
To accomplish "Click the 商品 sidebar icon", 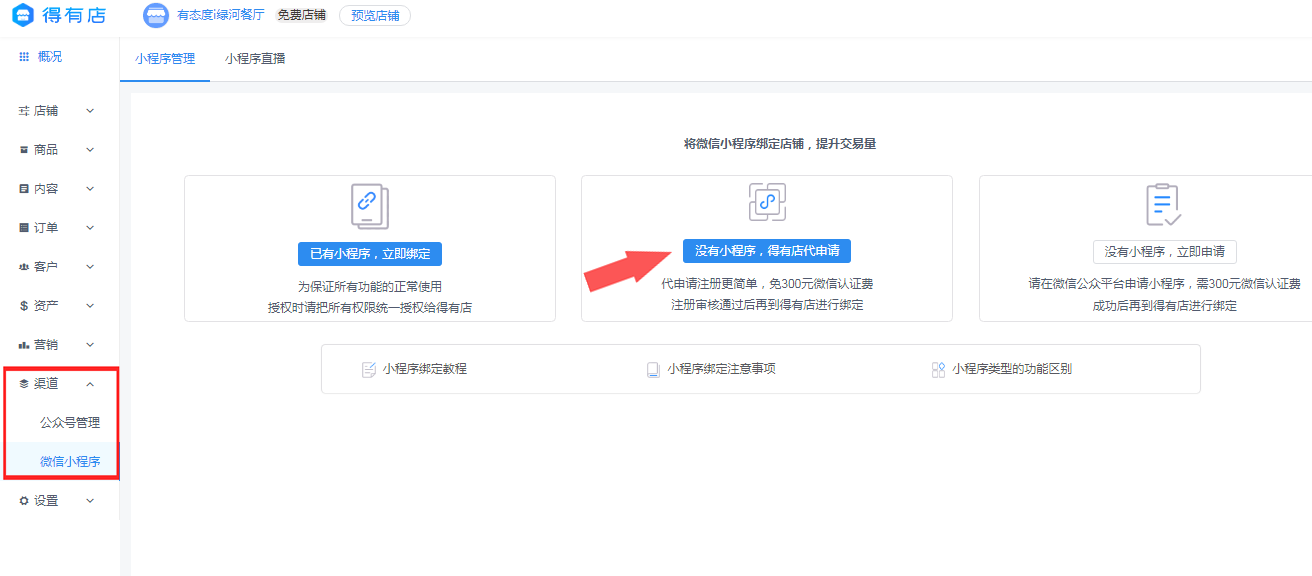I will point(24,150).
